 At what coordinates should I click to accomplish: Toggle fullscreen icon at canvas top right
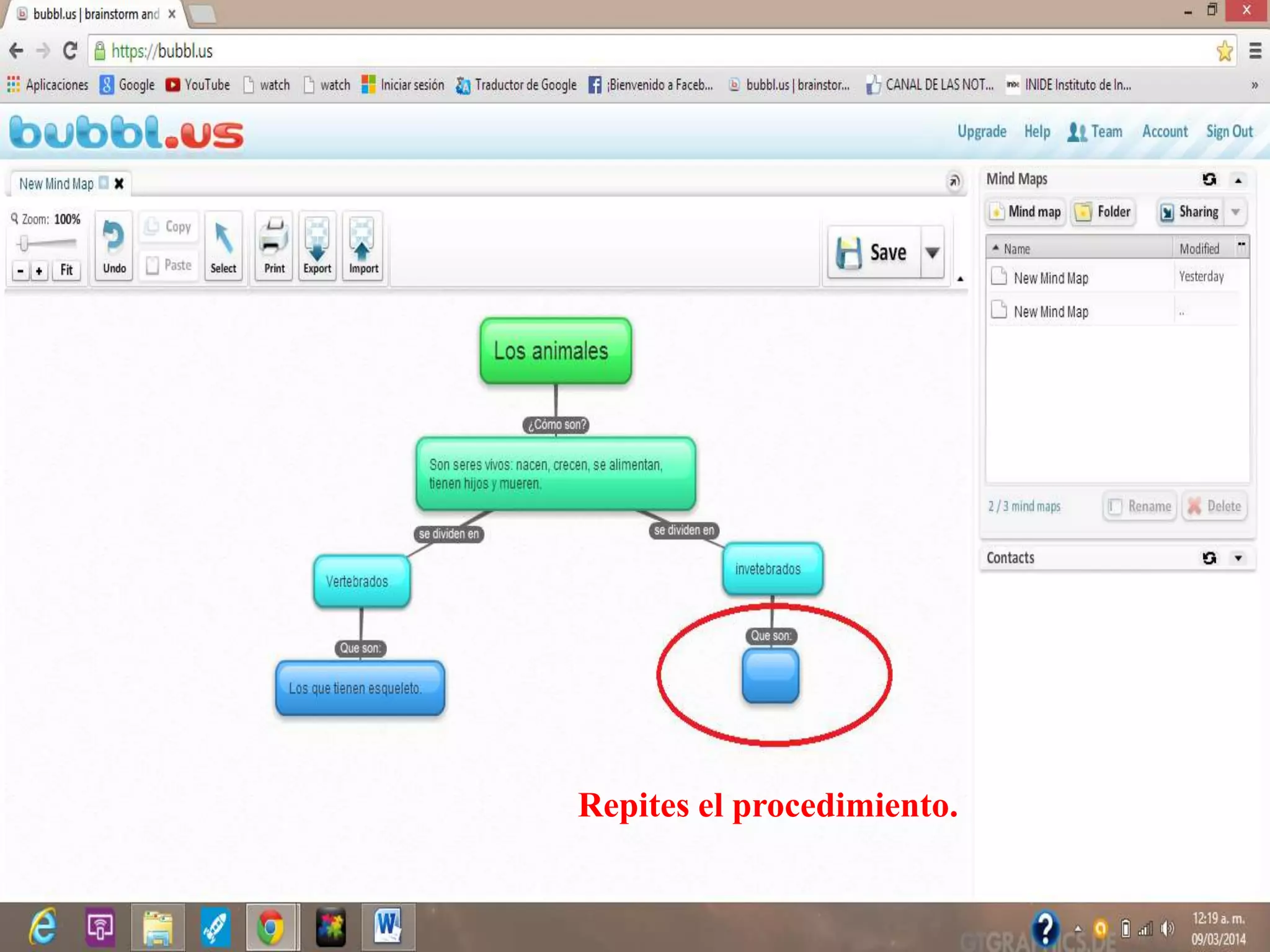tap(954, 181)
